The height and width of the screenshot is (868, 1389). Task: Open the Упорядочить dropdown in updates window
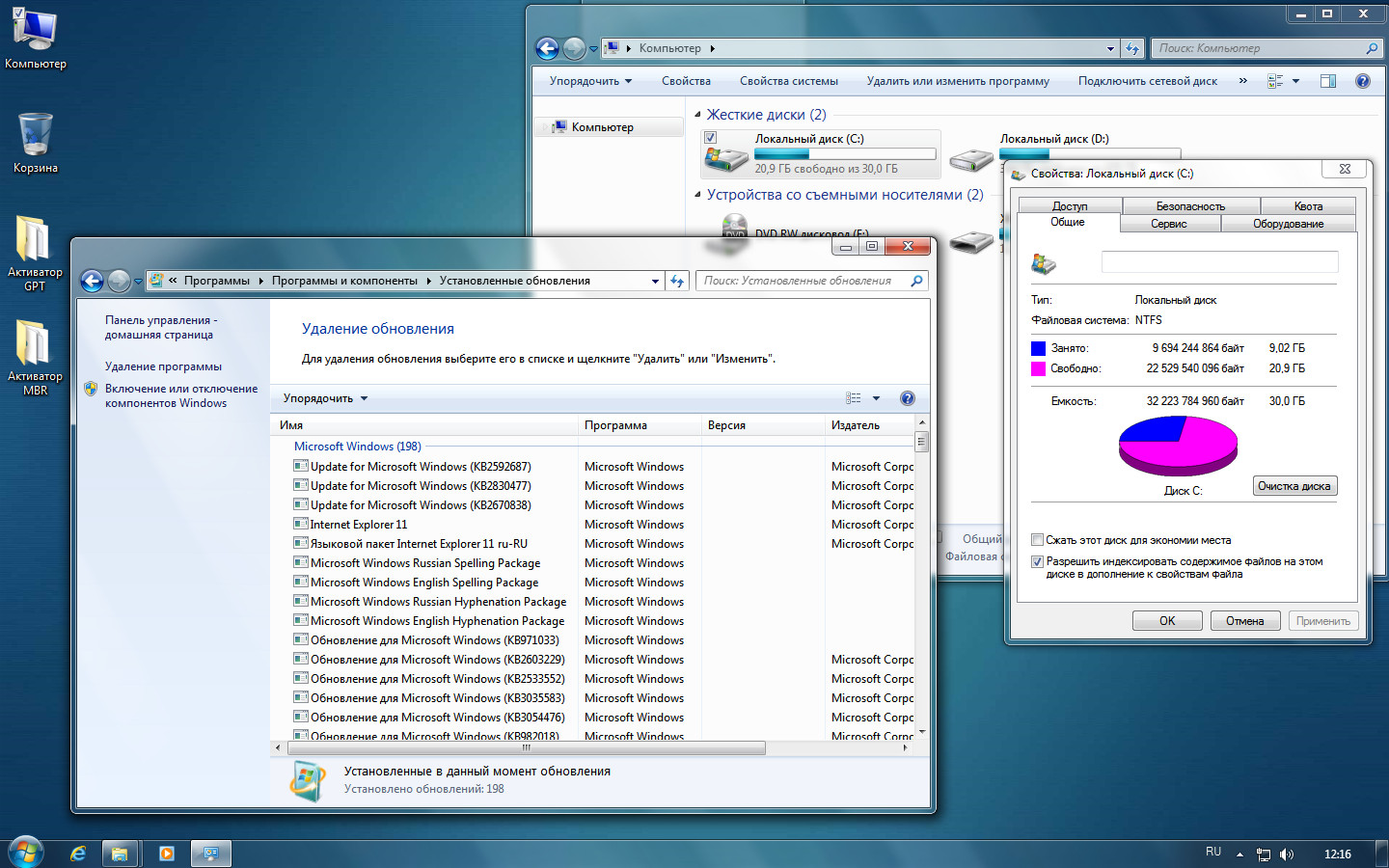coord(325,398)
